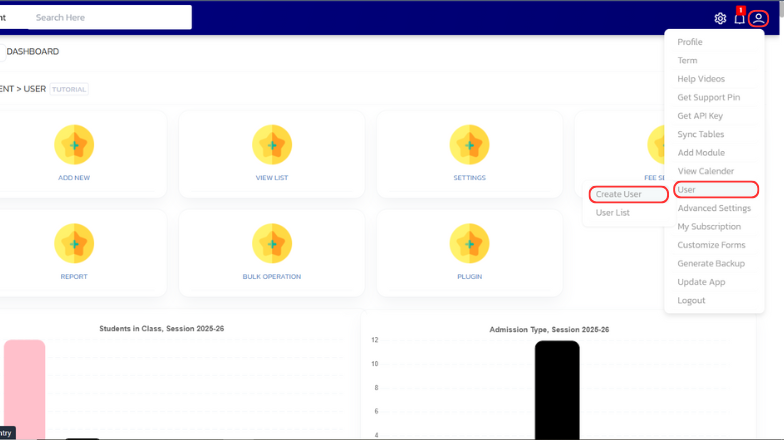This screenshot has width=784, height=440.
Task: Click the Add New star icon
Action: coord(74,145)
